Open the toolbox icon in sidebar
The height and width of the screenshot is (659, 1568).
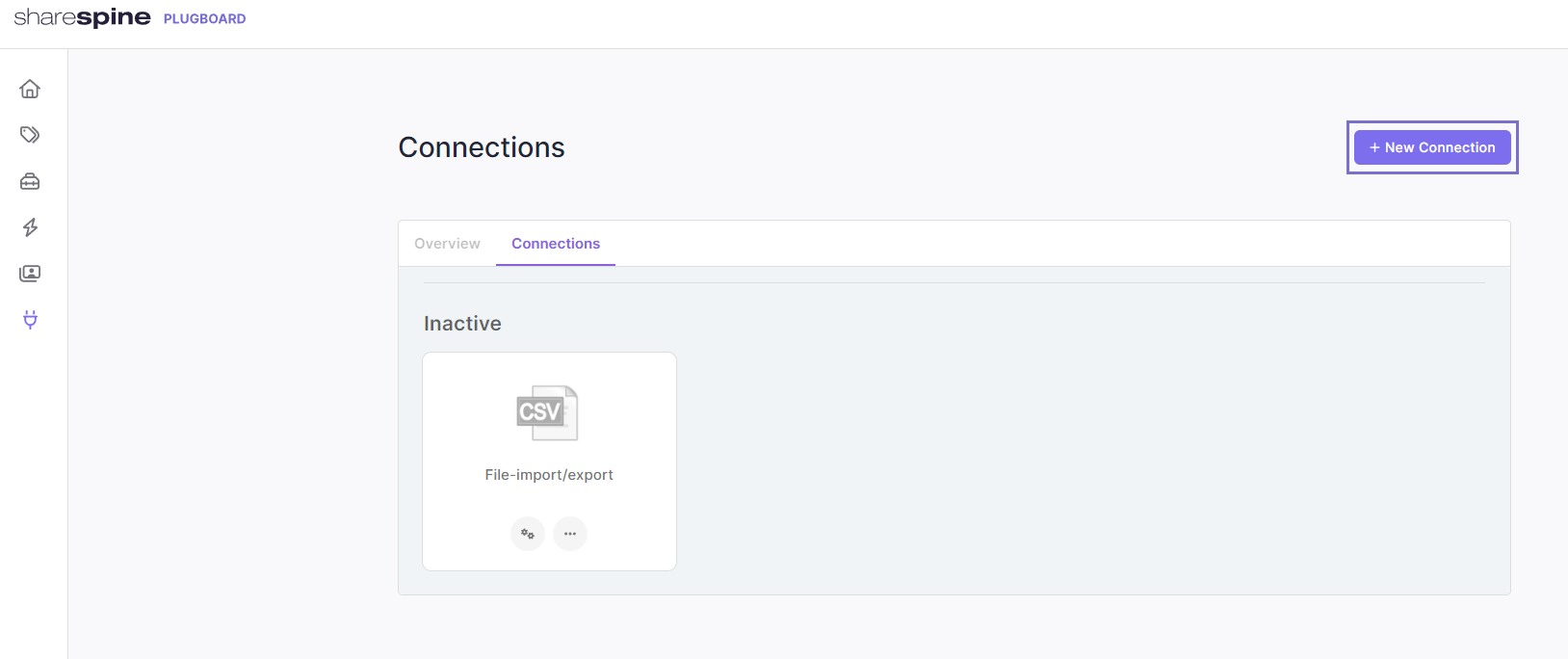pos(30,181)
